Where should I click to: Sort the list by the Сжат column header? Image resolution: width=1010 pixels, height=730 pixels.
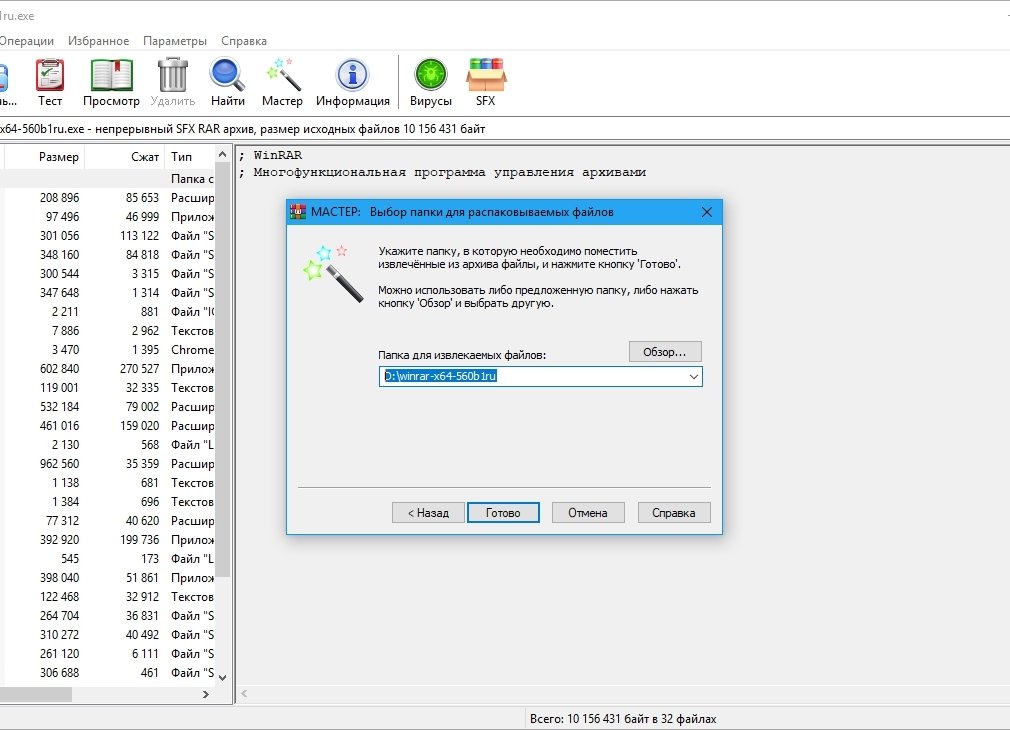(125, 157)
